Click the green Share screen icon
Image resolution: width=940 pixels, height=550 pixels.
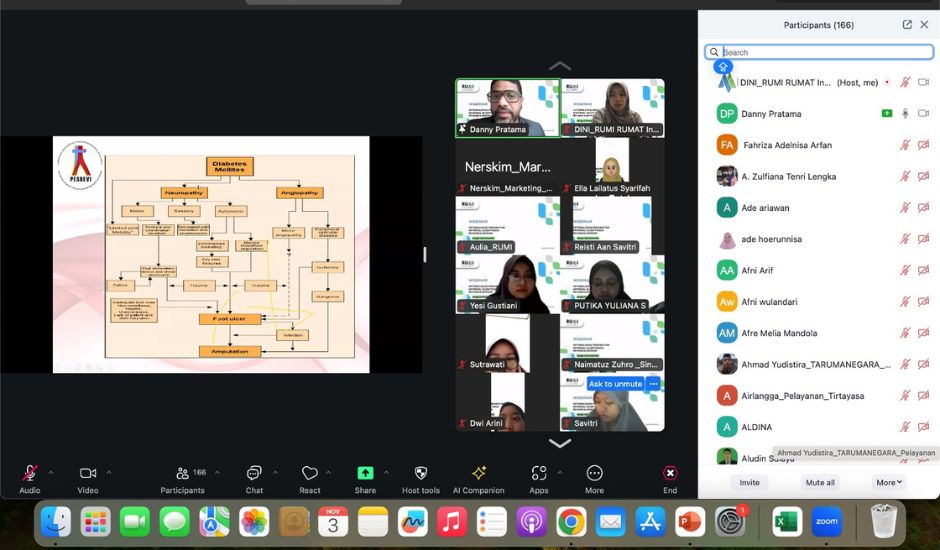365,473
